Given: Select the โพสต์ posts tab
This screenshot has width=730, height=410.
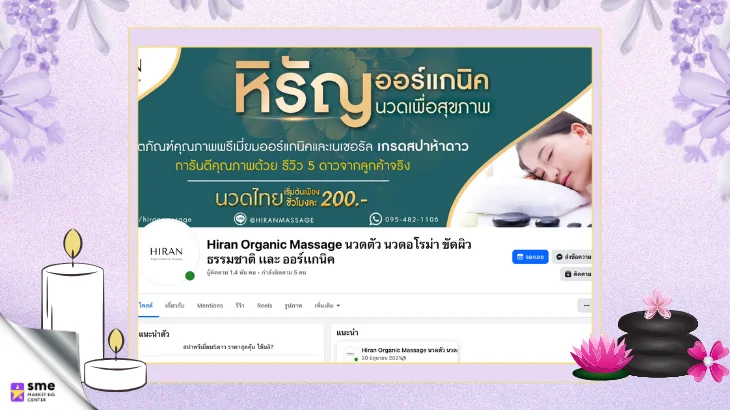Looking at the screenshot, I should [x=146, y=306].
